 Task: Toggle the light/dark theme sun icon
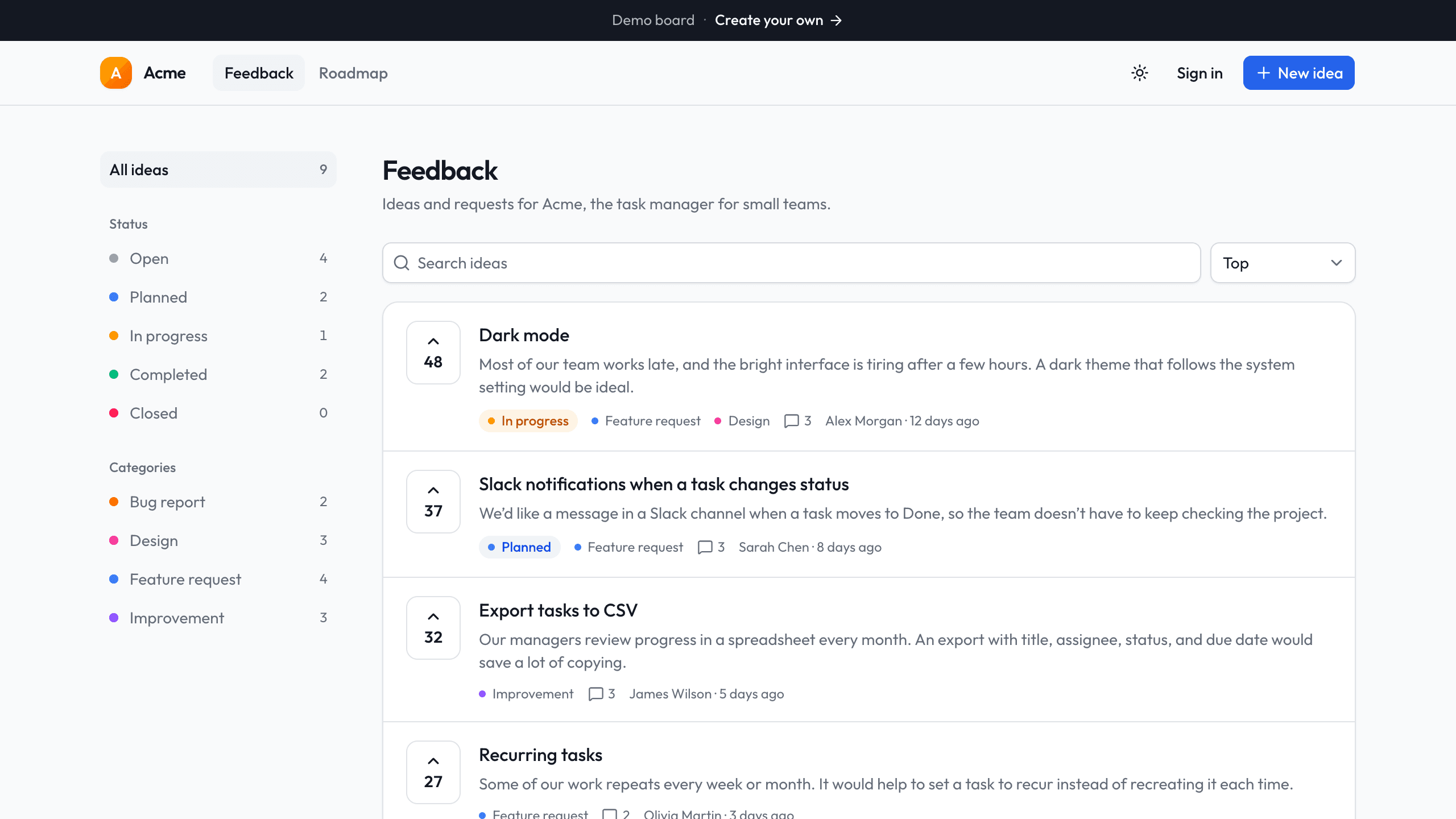point(1139,73)
